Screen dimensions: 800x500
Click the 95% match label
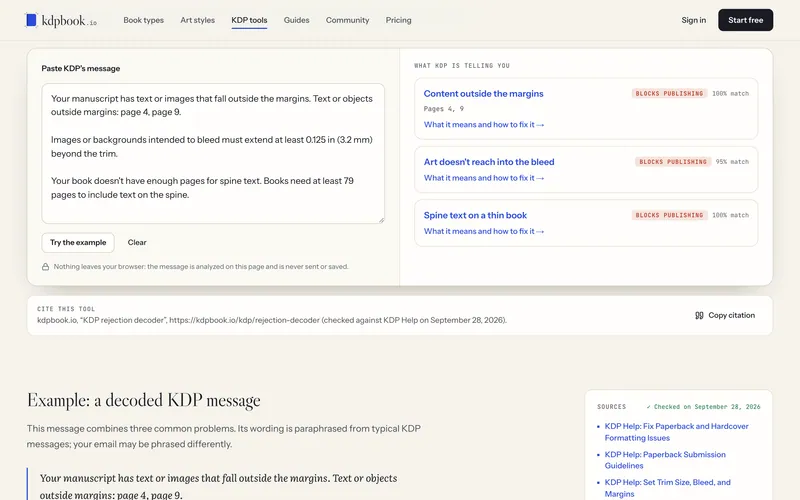732,162
